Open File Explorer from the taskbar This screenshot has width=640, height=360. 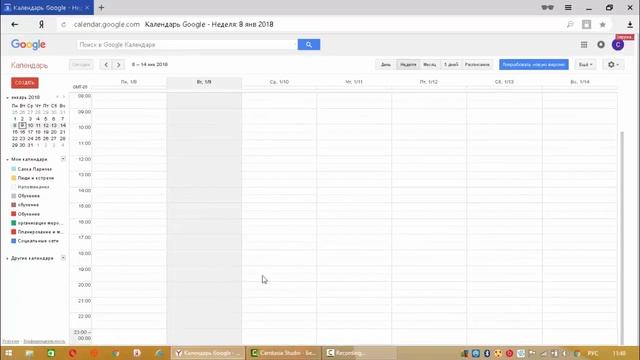click(29, 353)
